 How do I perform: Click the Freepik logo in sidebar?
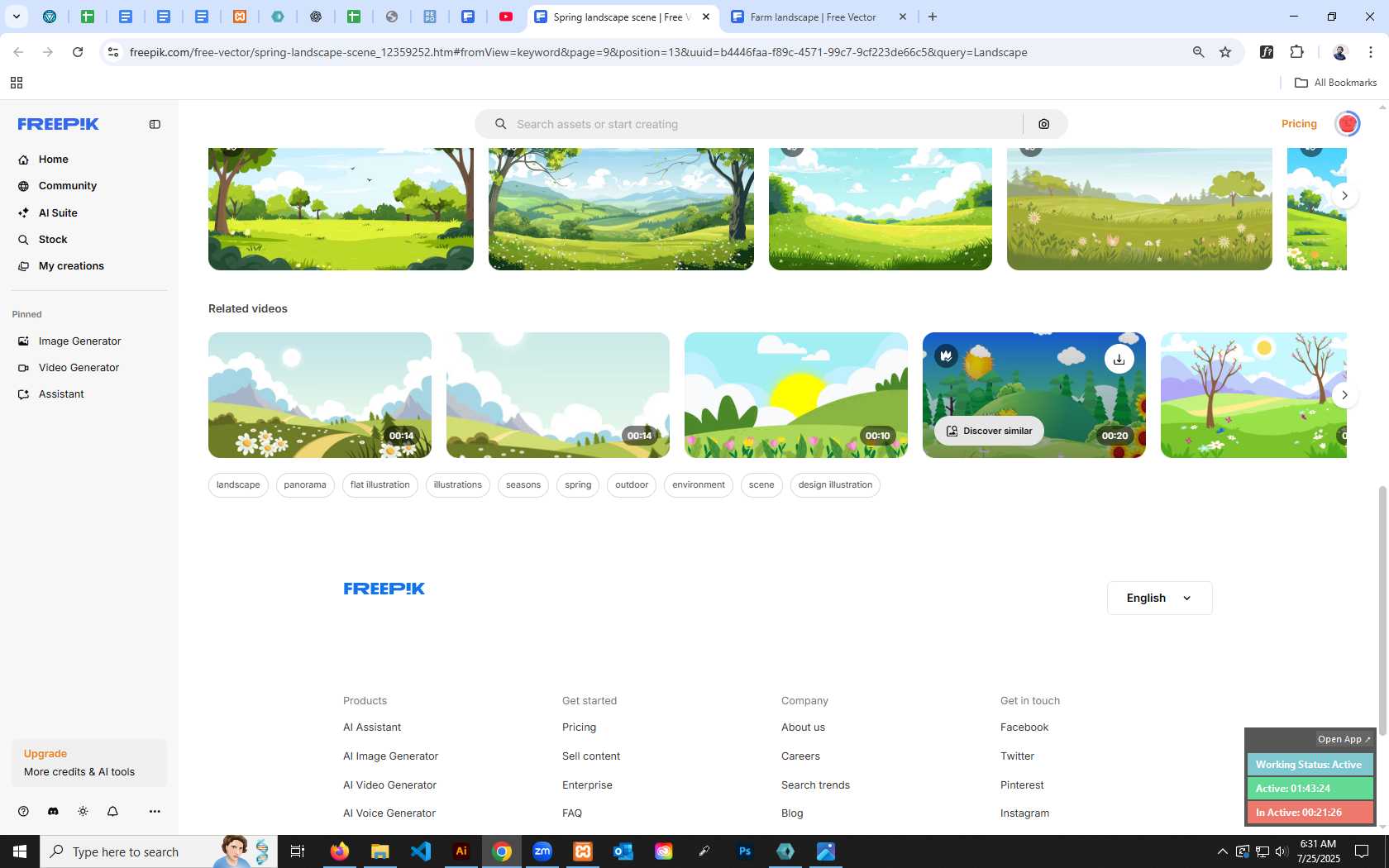(x=58, y=124)
